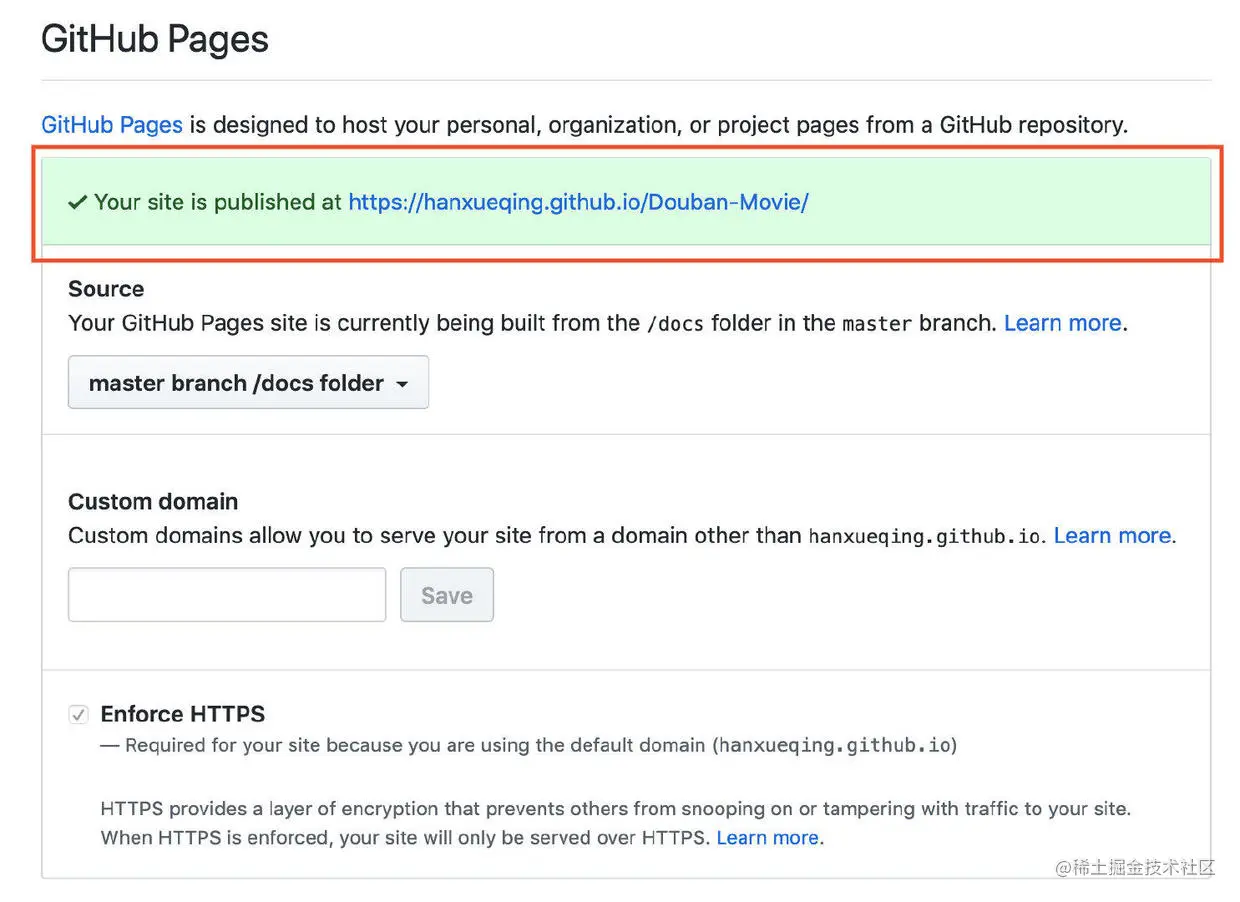Open the master branch /docs folder dropdown

pos(248,383)
